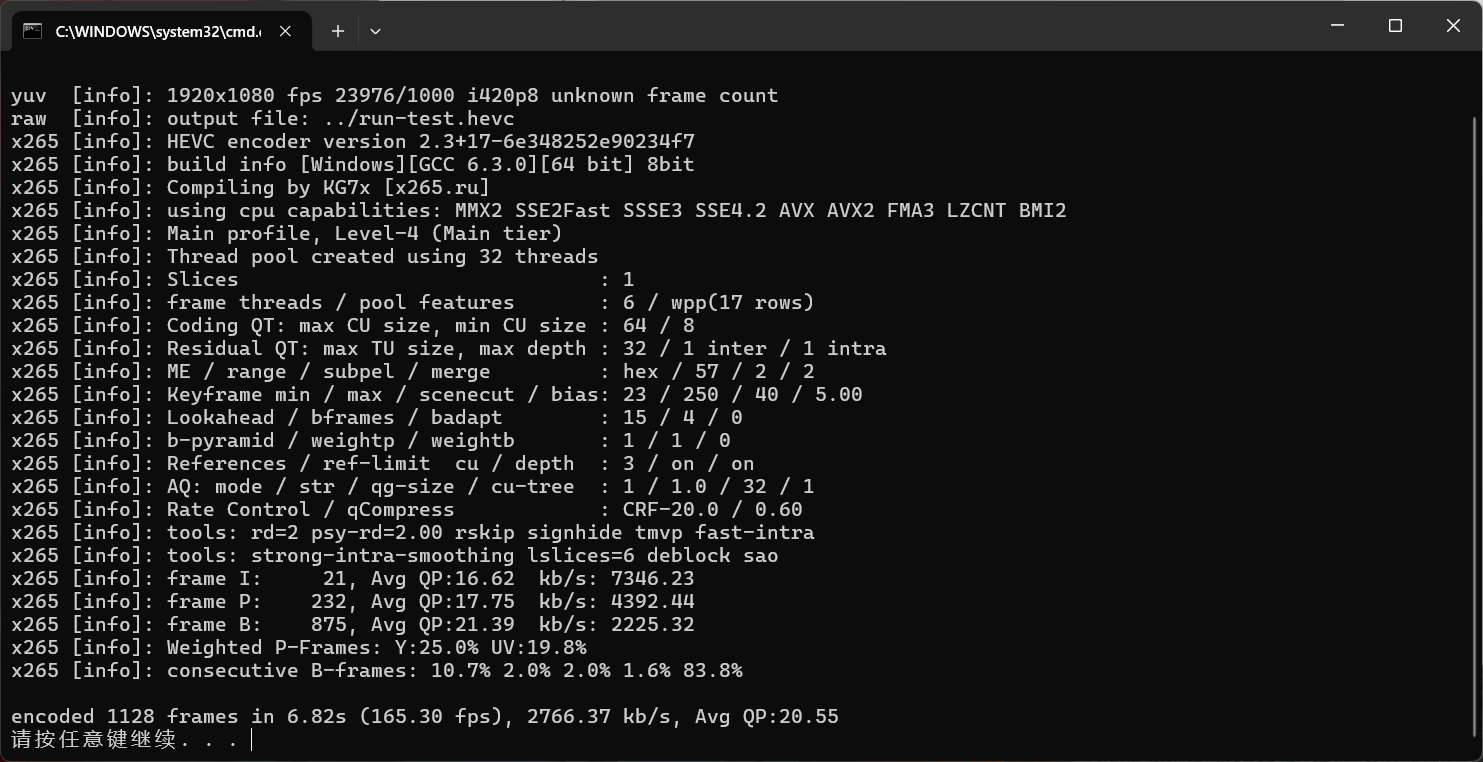Viewport: 1483px width, 762px height.
Task: Close the terminal window
Action: (1453, 26)
